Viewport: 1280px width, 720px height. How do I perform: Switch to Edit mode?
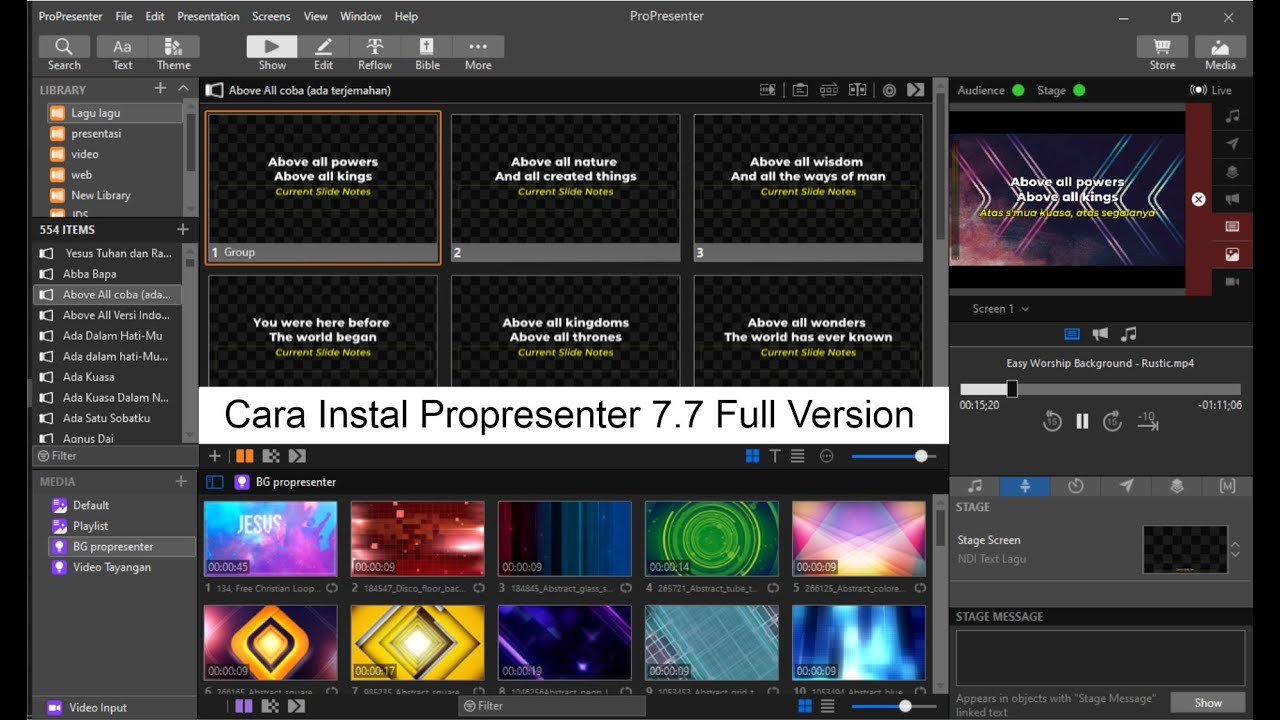tap(323, 53)
